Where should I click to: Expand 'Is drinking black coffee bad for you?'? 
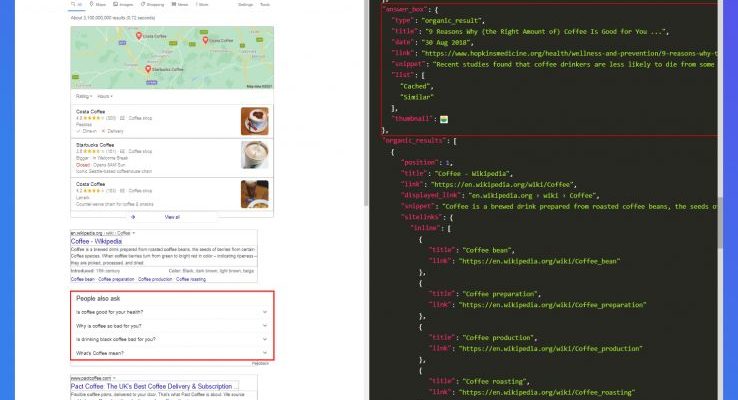pyautogui.click(x=170, y=340)
